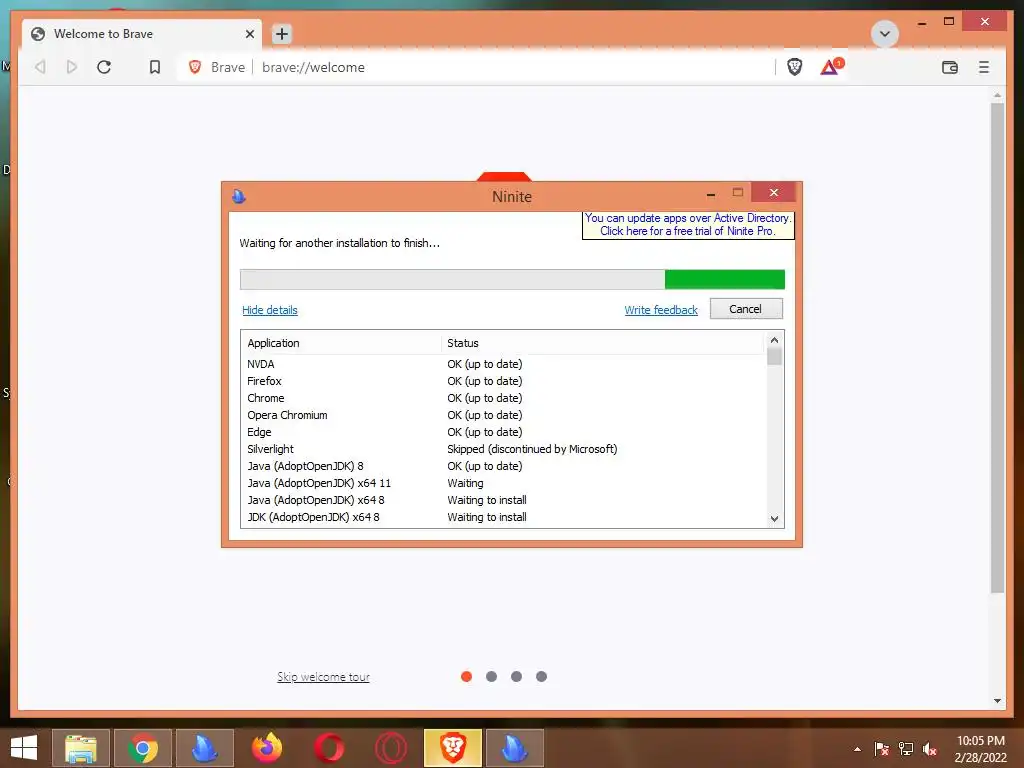Open the tab search dropdown in Brave
1024x768 pixels.
click(885, 34)
